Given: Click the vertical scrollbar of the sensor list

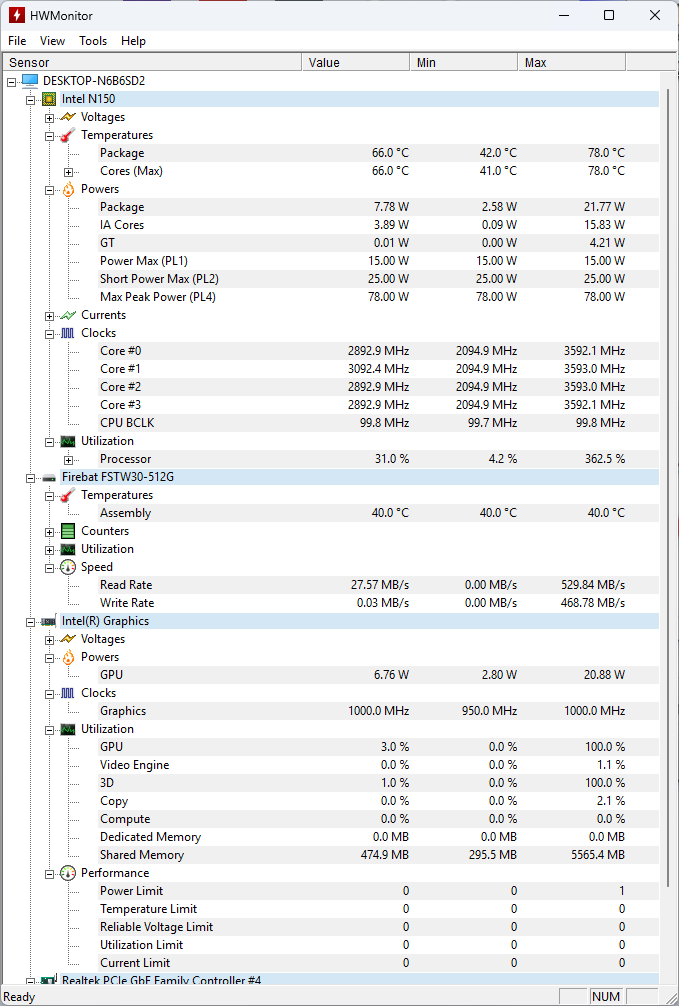Looking at the screenshot, I should click(668, 500).
